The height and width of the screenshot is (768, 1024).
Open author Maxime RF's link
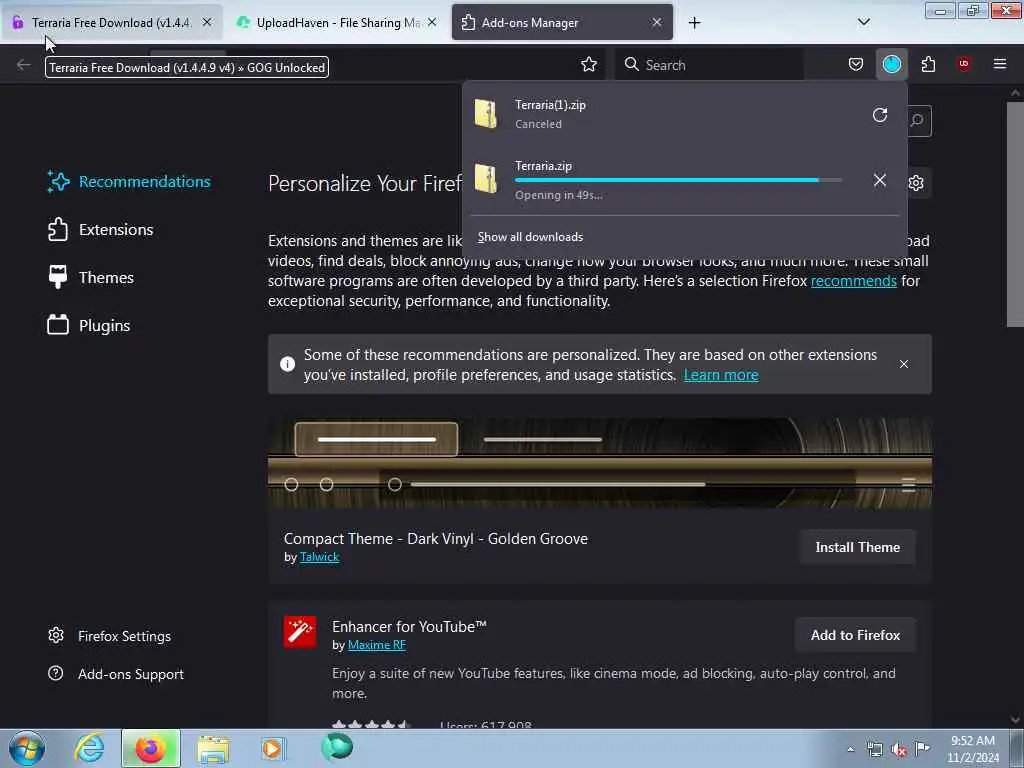(x=377, y=645)
